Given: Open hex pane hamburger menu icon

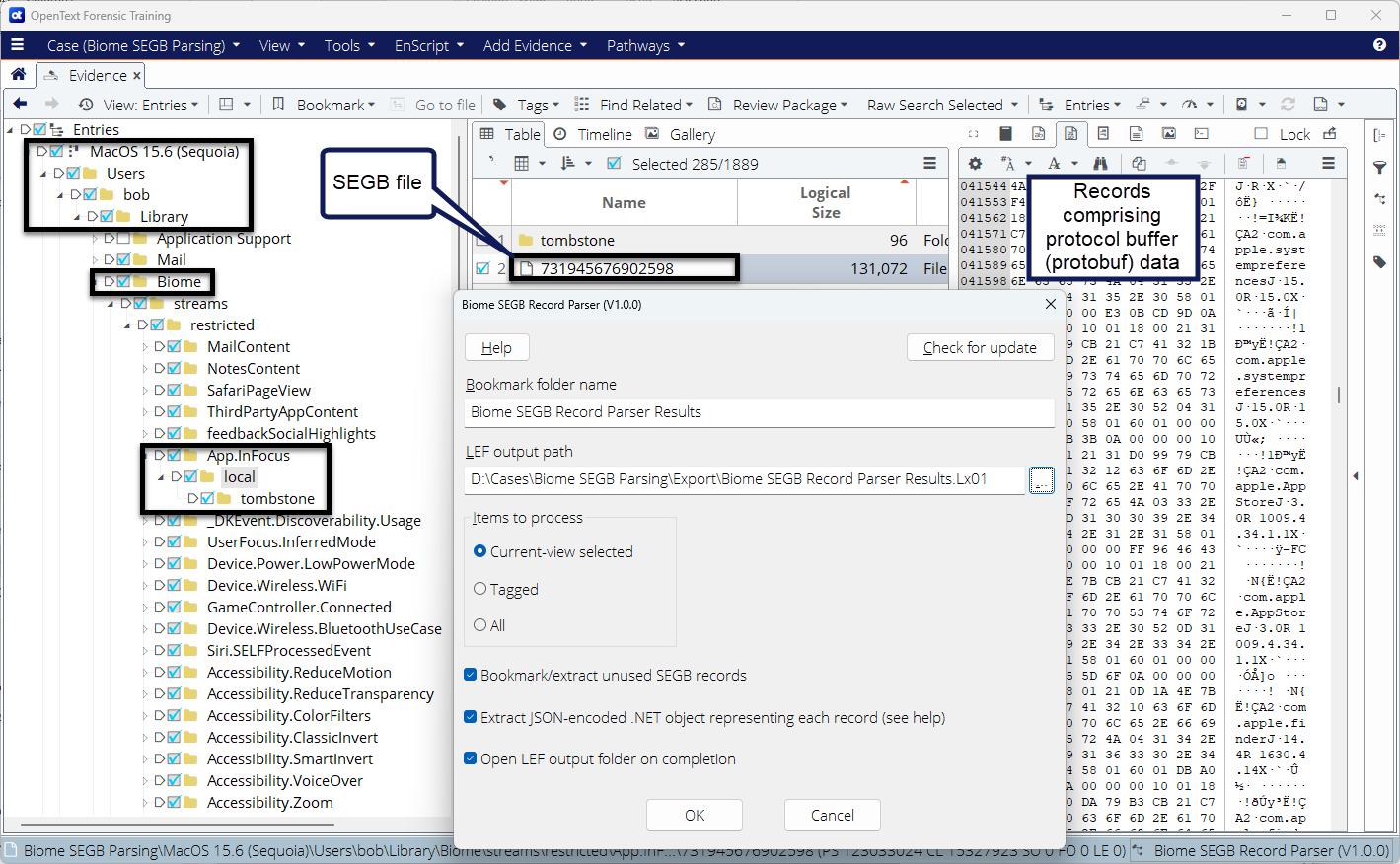Looking at the screenshot, I should 1329,163.
